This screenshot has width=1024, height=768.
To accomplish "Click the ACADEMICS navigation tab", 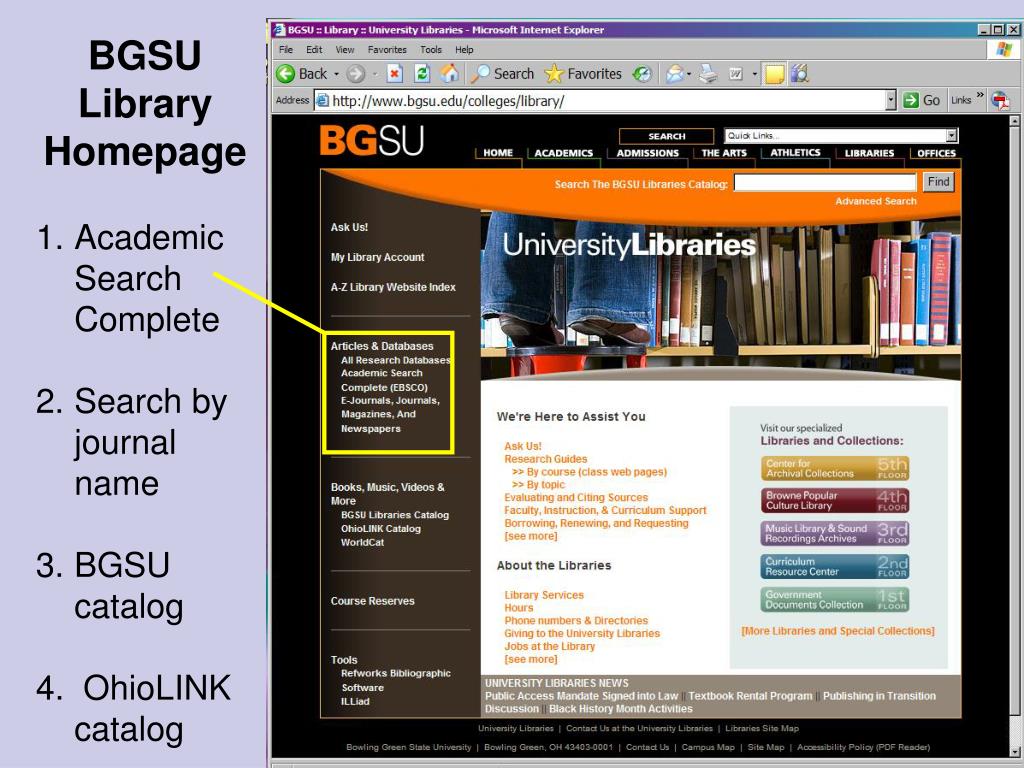I will pos(564,153).
